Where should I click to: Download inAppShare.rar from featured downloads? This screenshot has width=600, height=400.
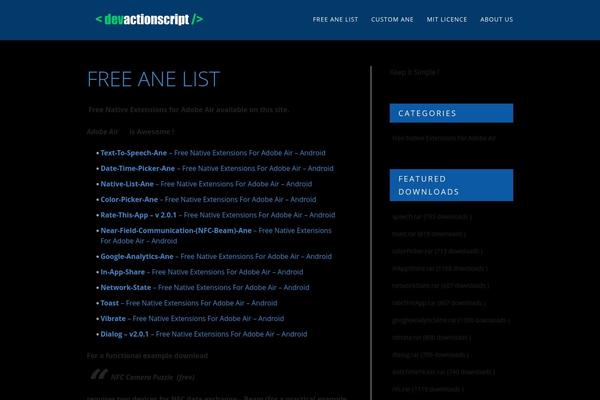440,268
